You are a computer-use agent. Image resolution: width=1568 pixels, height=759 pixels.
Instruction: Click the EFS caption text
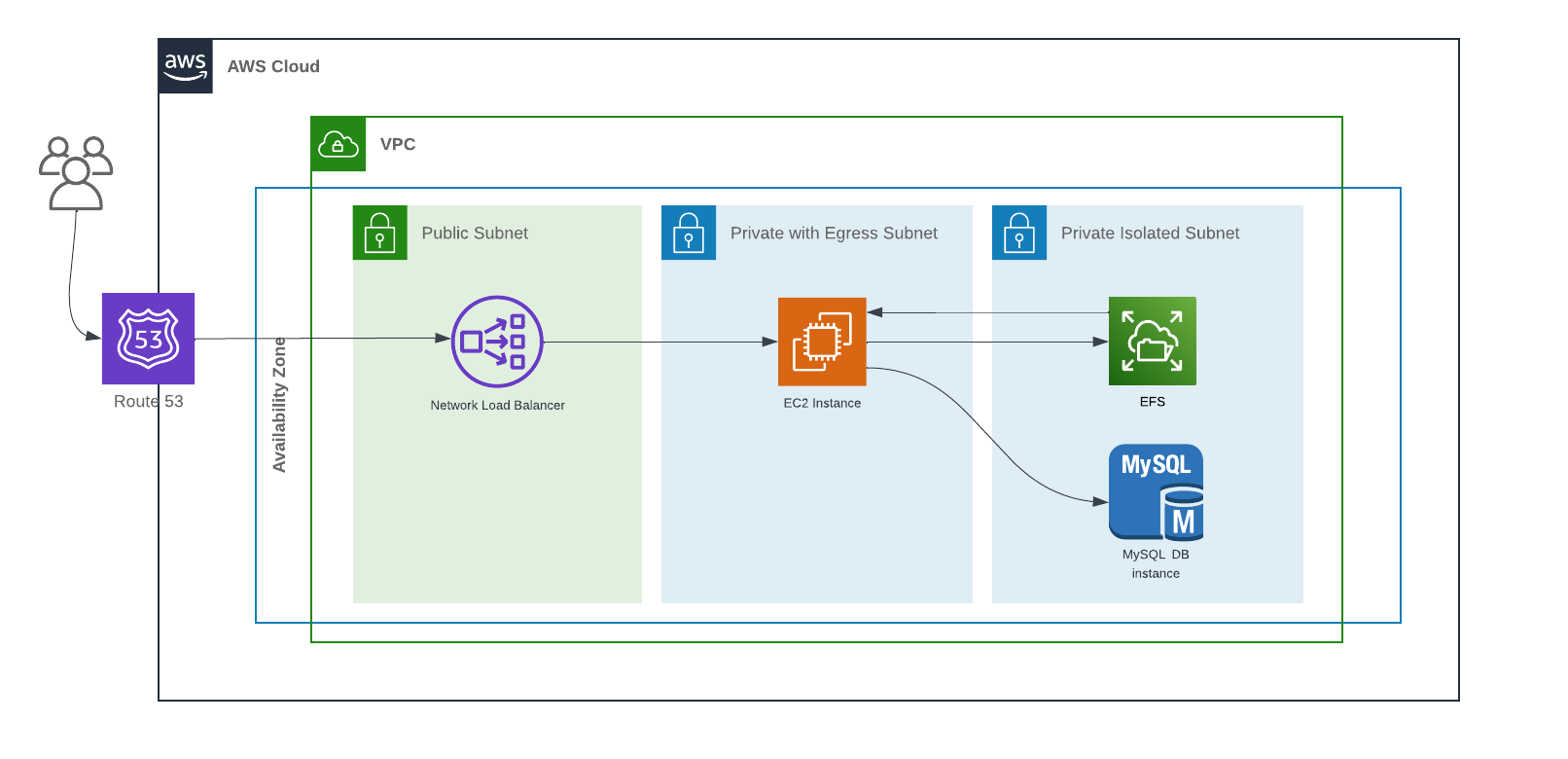[x=1153, y=401]
